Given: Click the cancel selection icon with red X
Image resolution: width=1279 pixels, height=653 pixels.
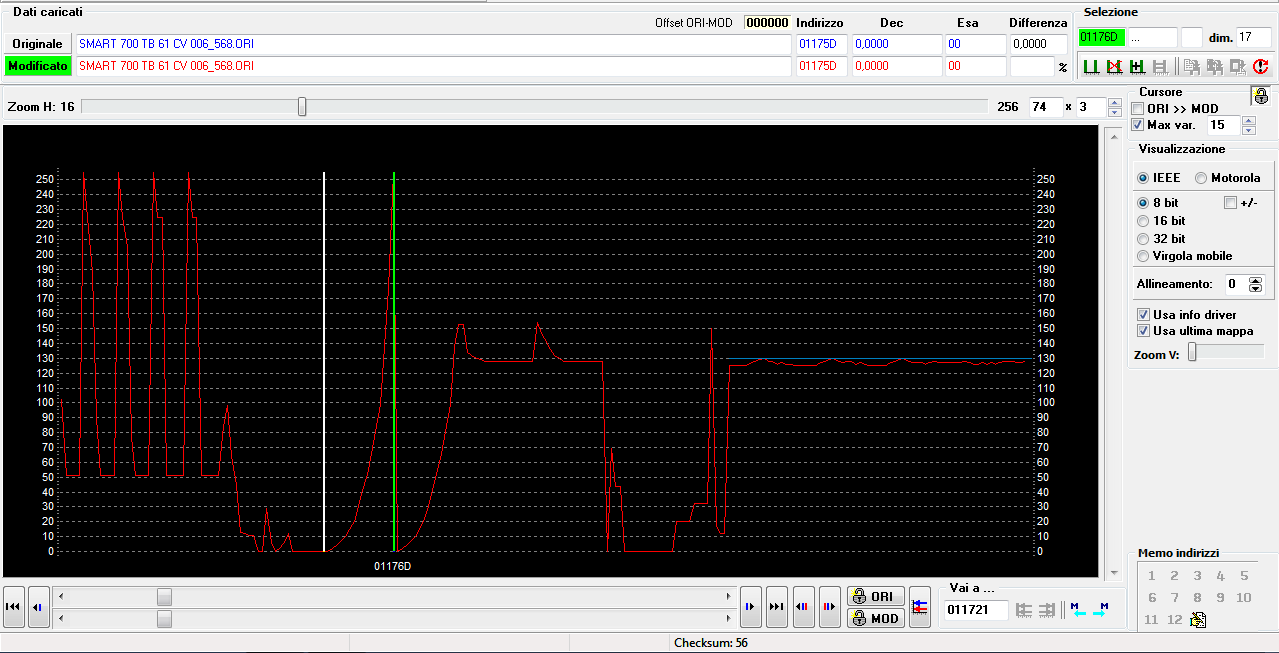Looking at the screenshot, I should 1114,67.
